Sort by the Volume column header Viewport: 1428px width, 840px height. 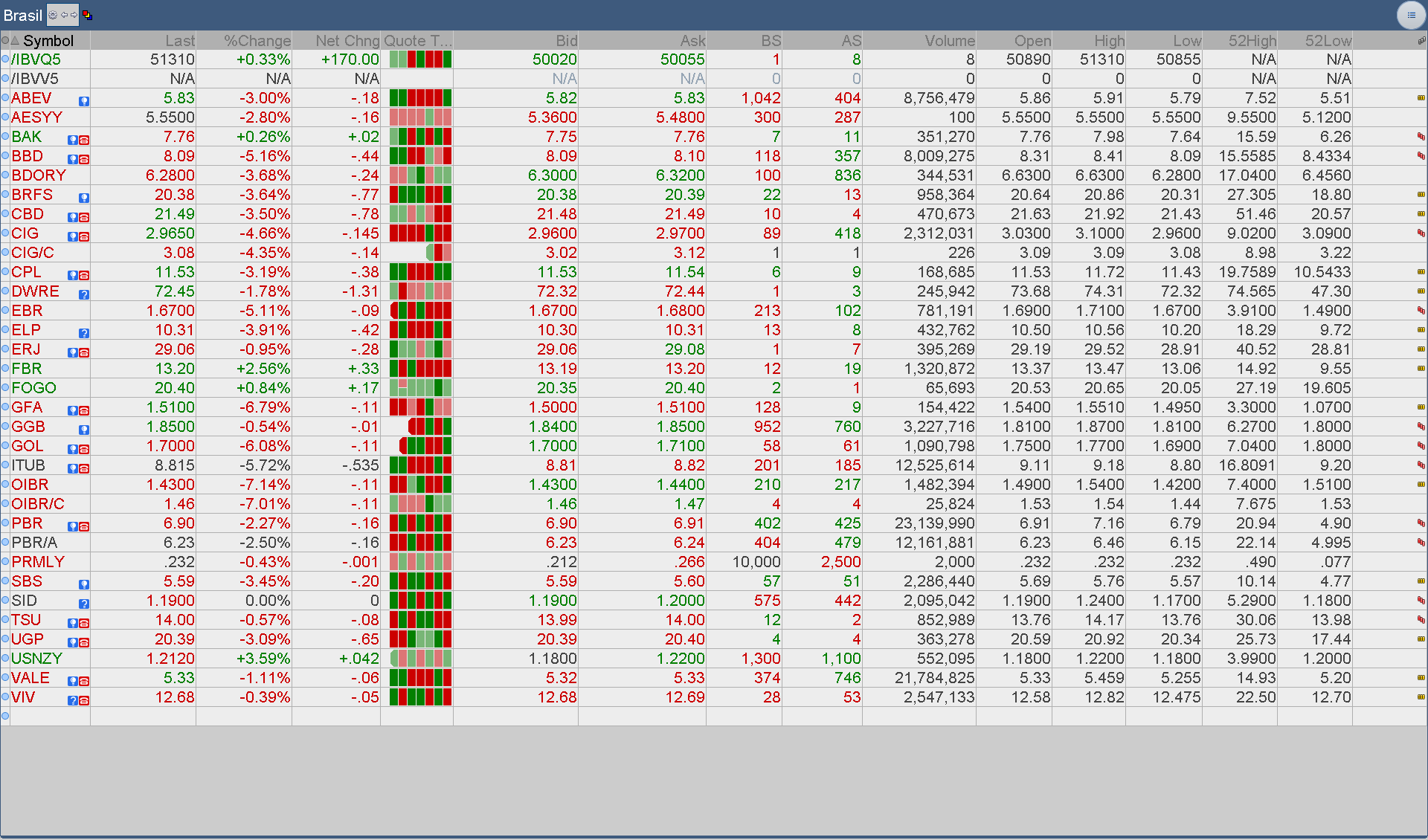point(949,41)
